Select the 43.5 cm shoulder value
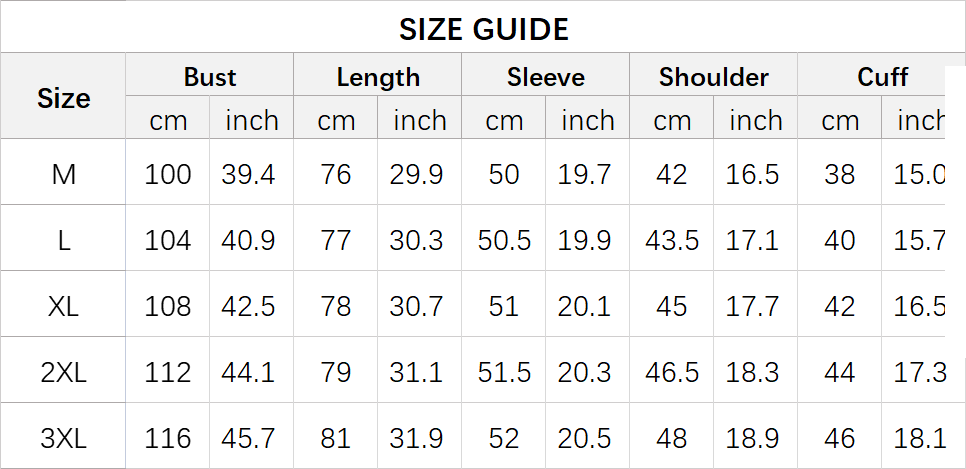The image size is (966, 469). pos(672,240)
